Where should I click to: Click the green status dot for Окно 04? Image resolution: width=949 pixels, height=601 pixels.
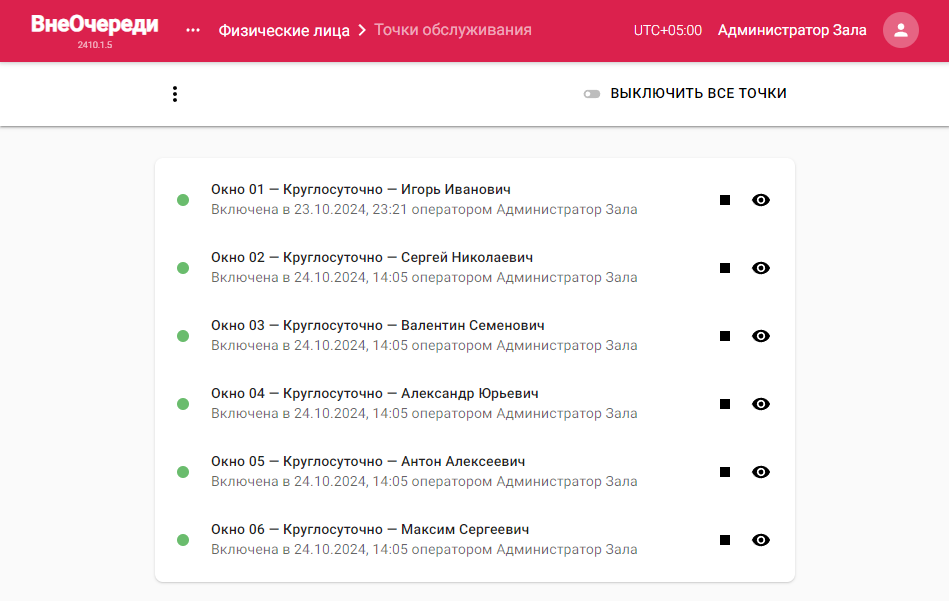[183, 404]
